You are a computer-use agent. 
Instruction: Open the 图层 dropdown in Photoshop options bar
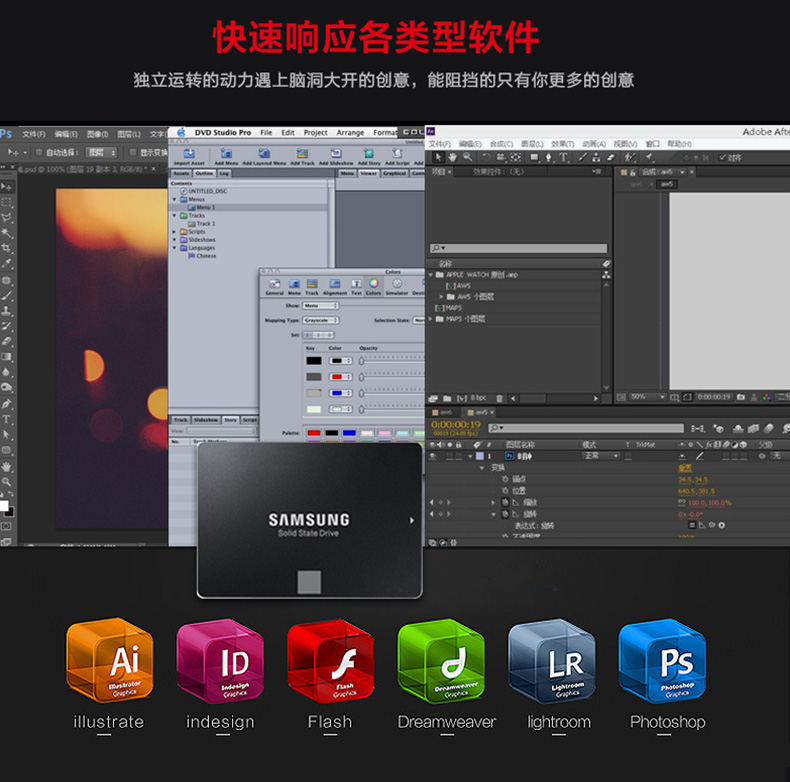click(x=101, y=152)
